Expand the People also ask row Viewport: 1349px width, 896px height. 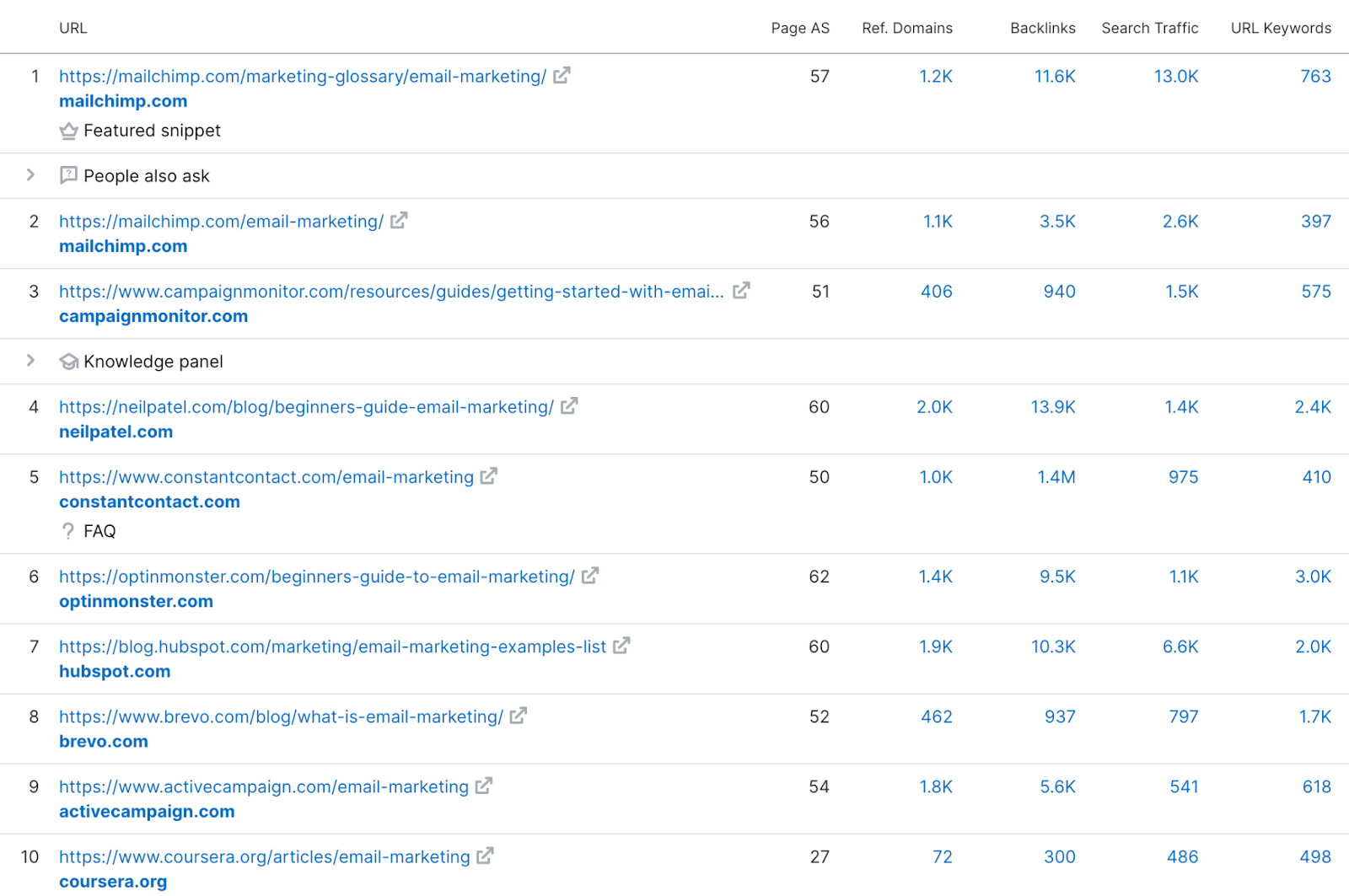point(31,174)
